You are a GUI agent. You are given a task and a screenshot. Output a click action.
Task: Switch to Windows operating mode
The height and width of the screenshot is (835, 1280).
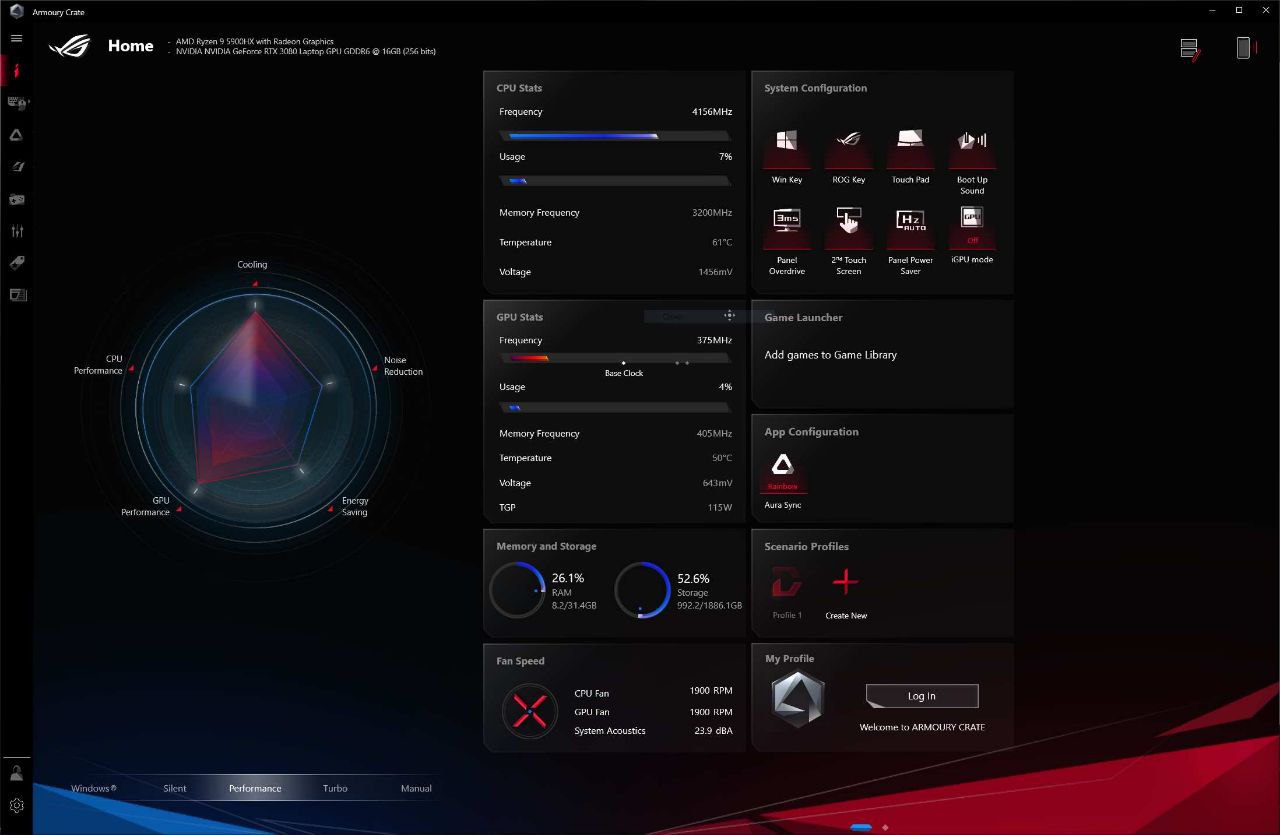point(94,788)
